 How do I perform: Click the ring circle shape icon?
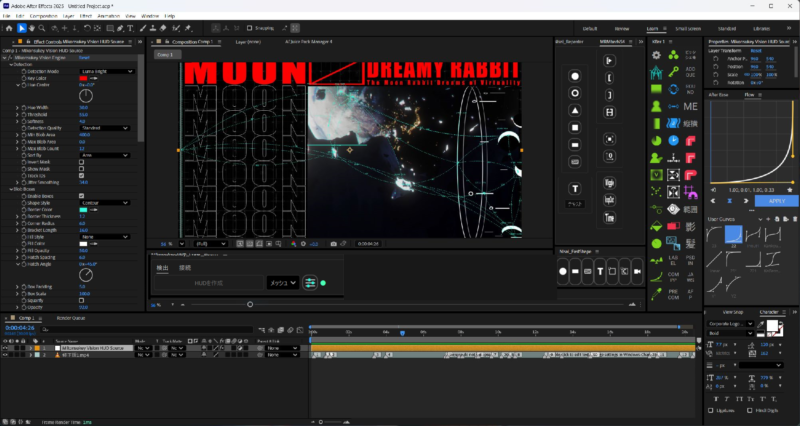(x=575, y=93)
